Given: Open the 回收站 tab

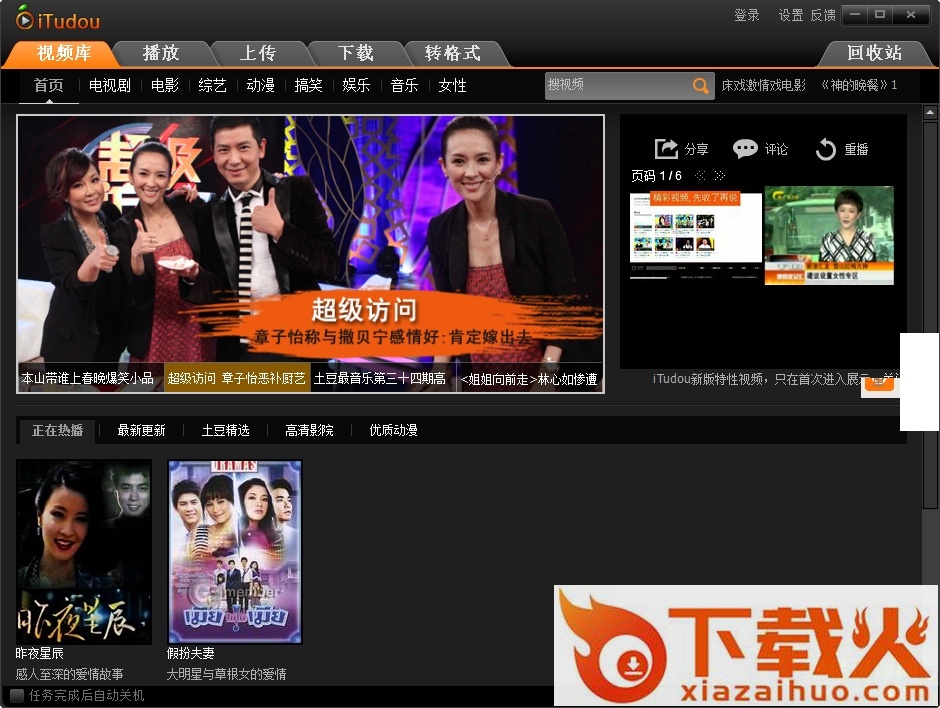Looking at the screenshot, I should (875, 53).
